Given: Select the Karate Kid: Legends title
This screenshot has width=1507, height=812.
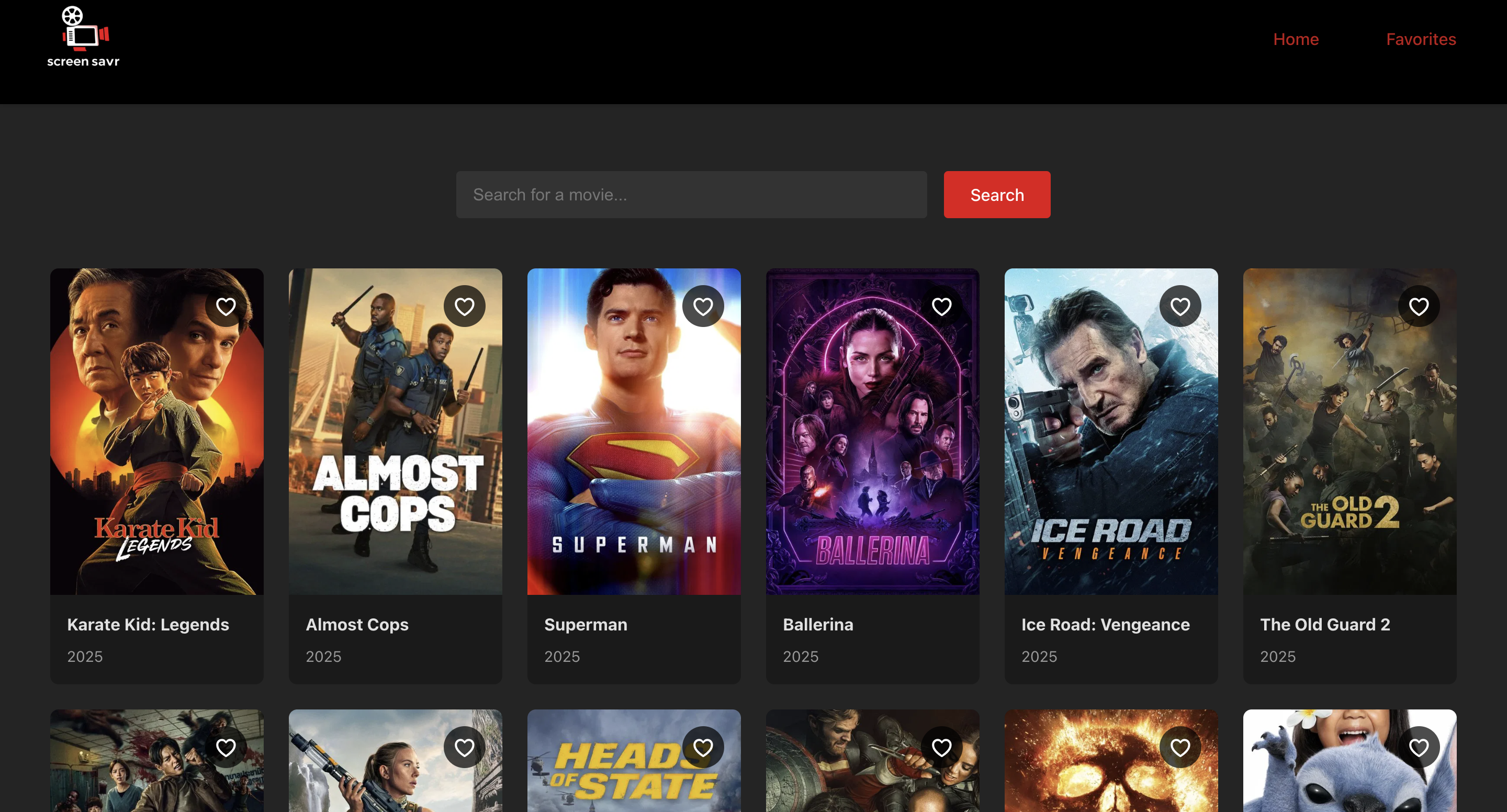Looking at the screenshot, I should 148,624.
